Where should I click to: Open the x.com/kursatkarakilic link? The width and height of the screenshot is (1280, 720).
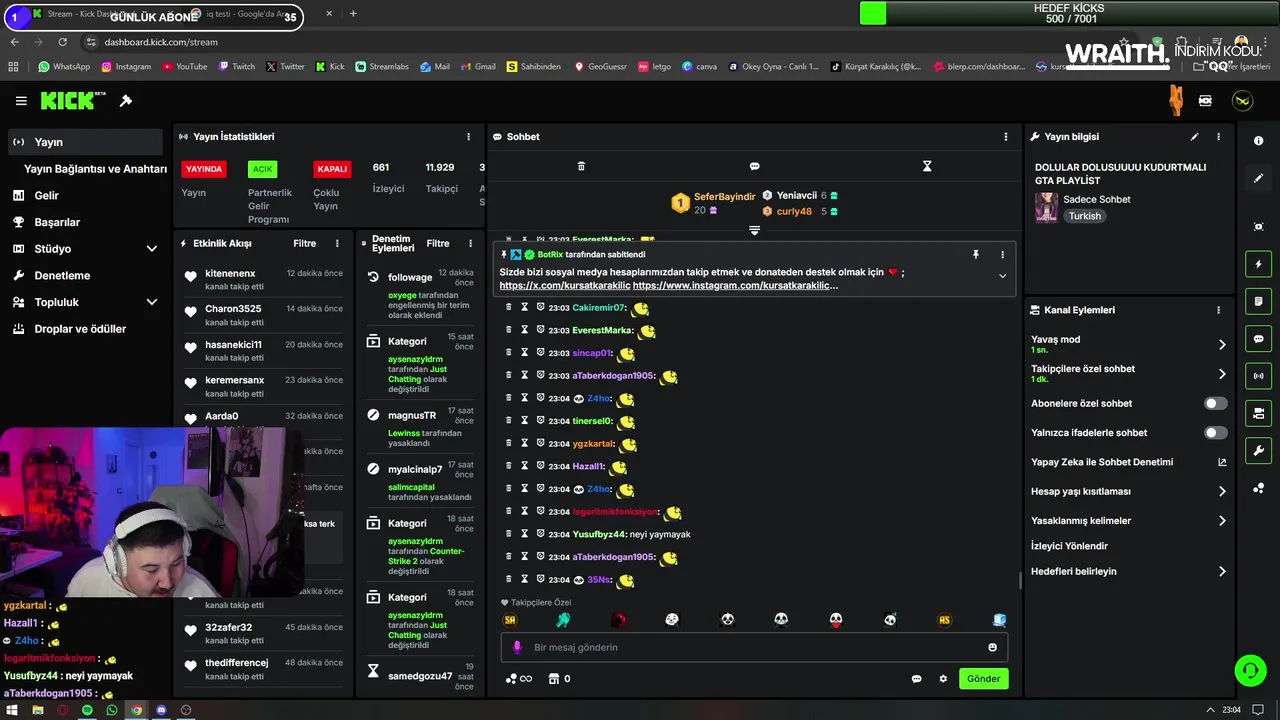coord(564,286)
